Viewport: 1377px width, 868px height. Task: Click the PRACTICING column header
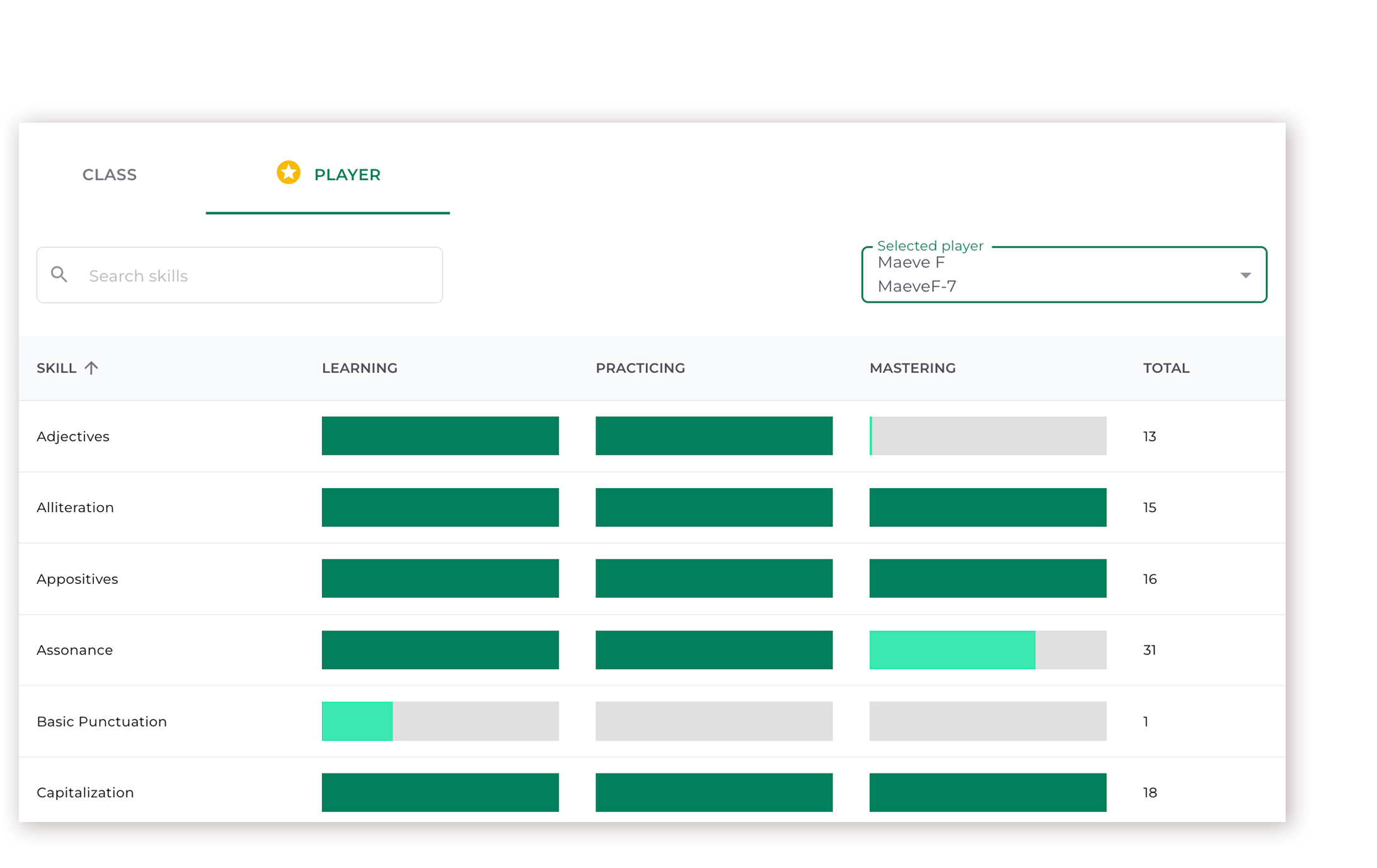coord(640,368)
